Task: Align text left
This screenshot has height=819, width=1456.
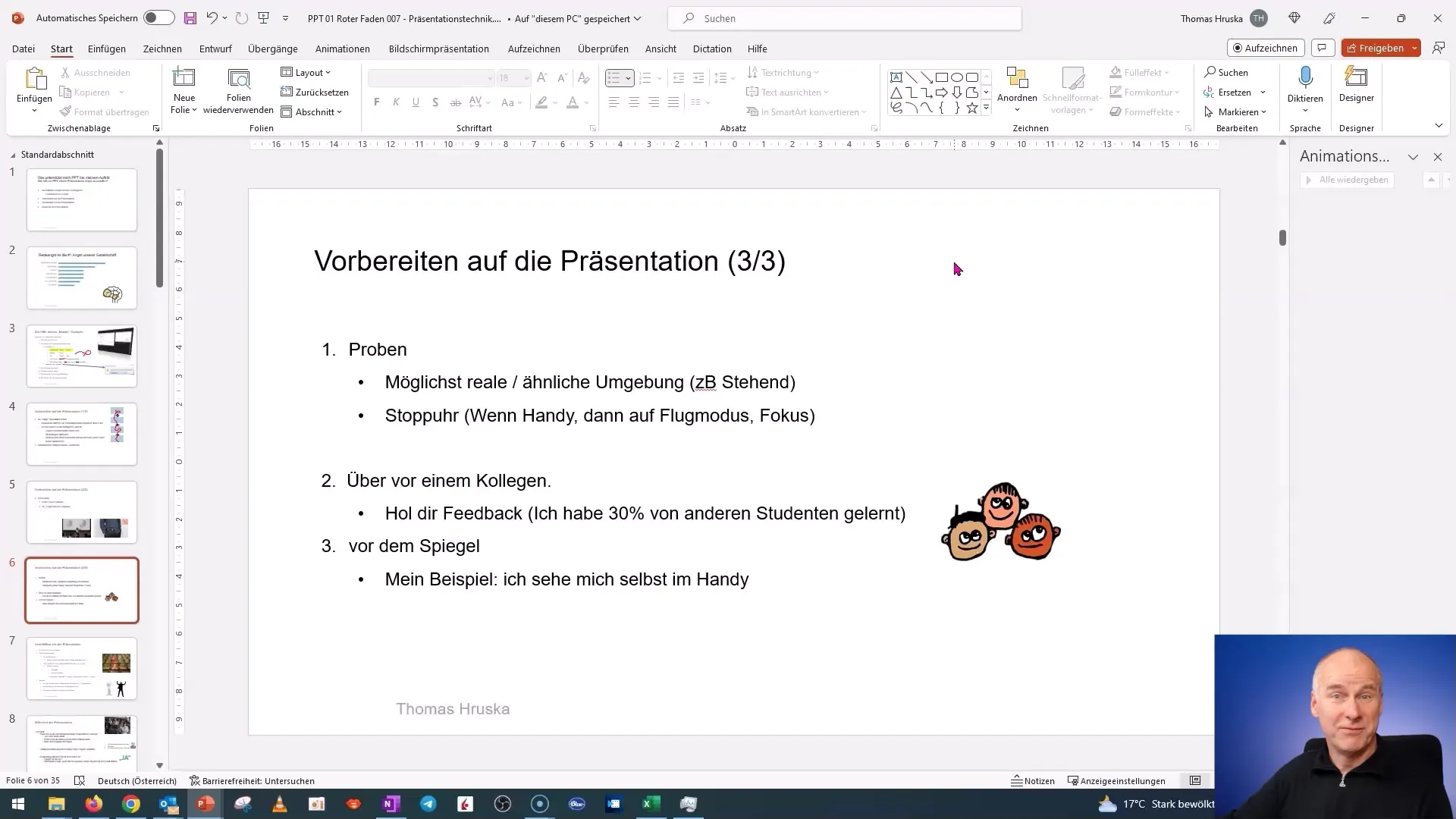Action: 613,102
